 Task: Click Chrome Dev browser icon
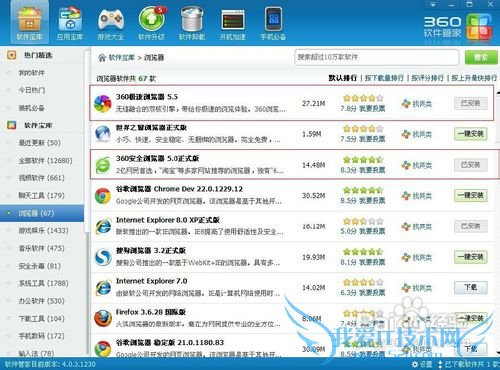coord(103,196)
